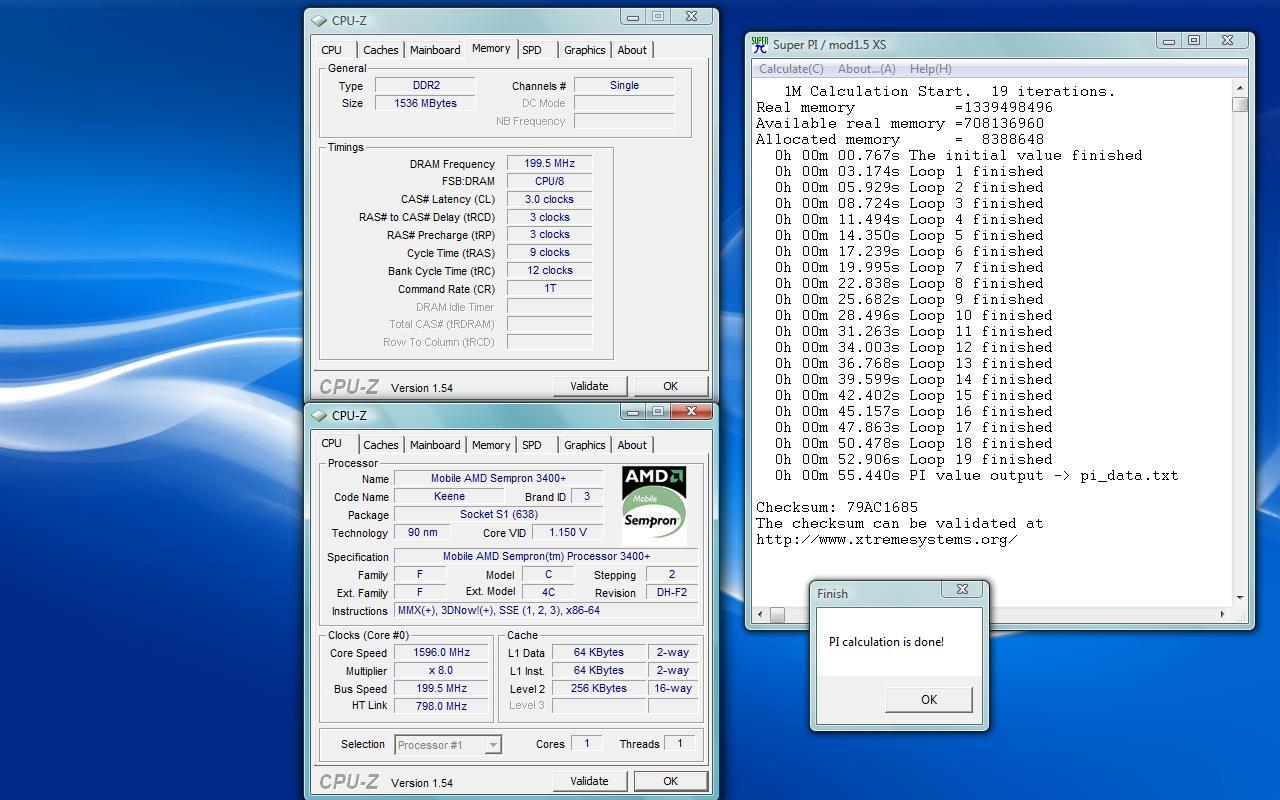Screen dimensions: 1280x800
Task: Click the Super PI vertical scrollbar thumb
Action: pos(1240,104)
